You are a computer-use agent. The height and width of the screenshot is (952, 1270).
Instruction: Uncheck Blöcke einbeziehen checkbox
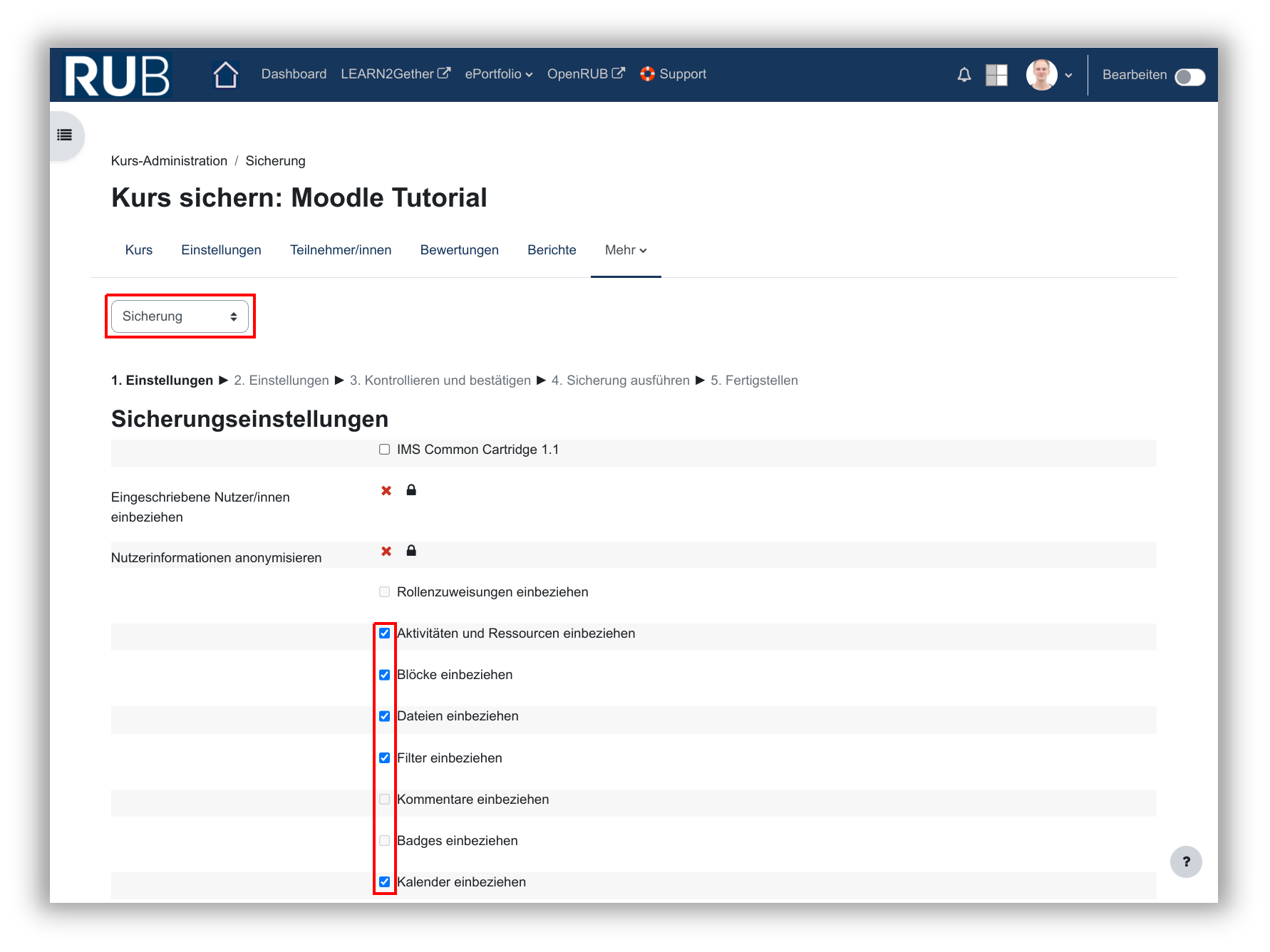385,675
